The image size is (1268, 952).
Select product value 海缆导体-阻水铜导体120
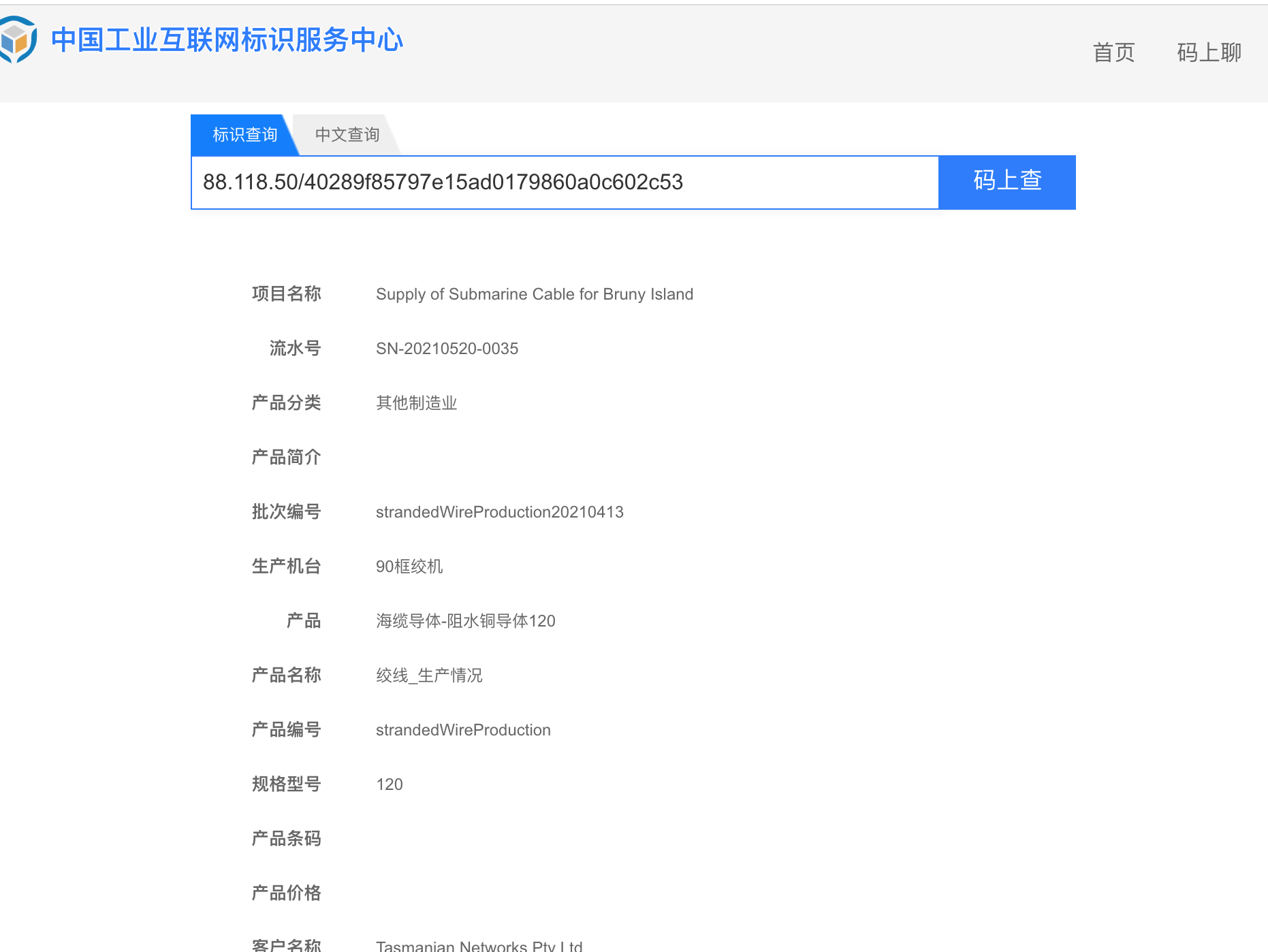click(x=466, y=621)
